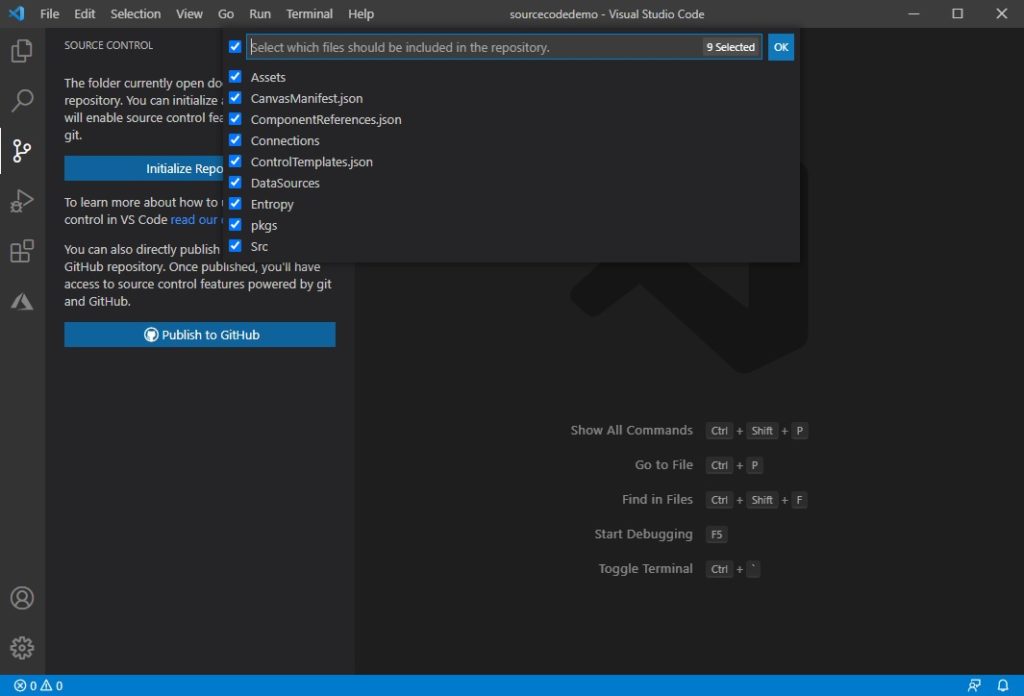Toggle the select-all checkbox in the file dialog
This screenshot has width=1024, height=696.
(235, 46)
